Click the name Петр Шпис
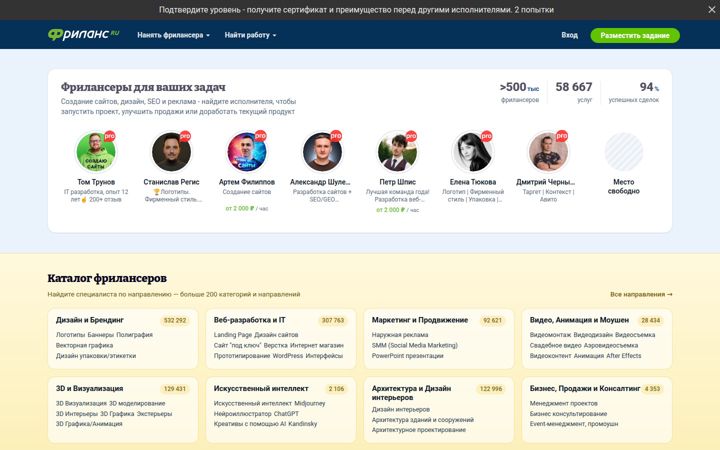The height and width of the screenshot is (450, 720). pyautogui.click(x=398, y=182)
